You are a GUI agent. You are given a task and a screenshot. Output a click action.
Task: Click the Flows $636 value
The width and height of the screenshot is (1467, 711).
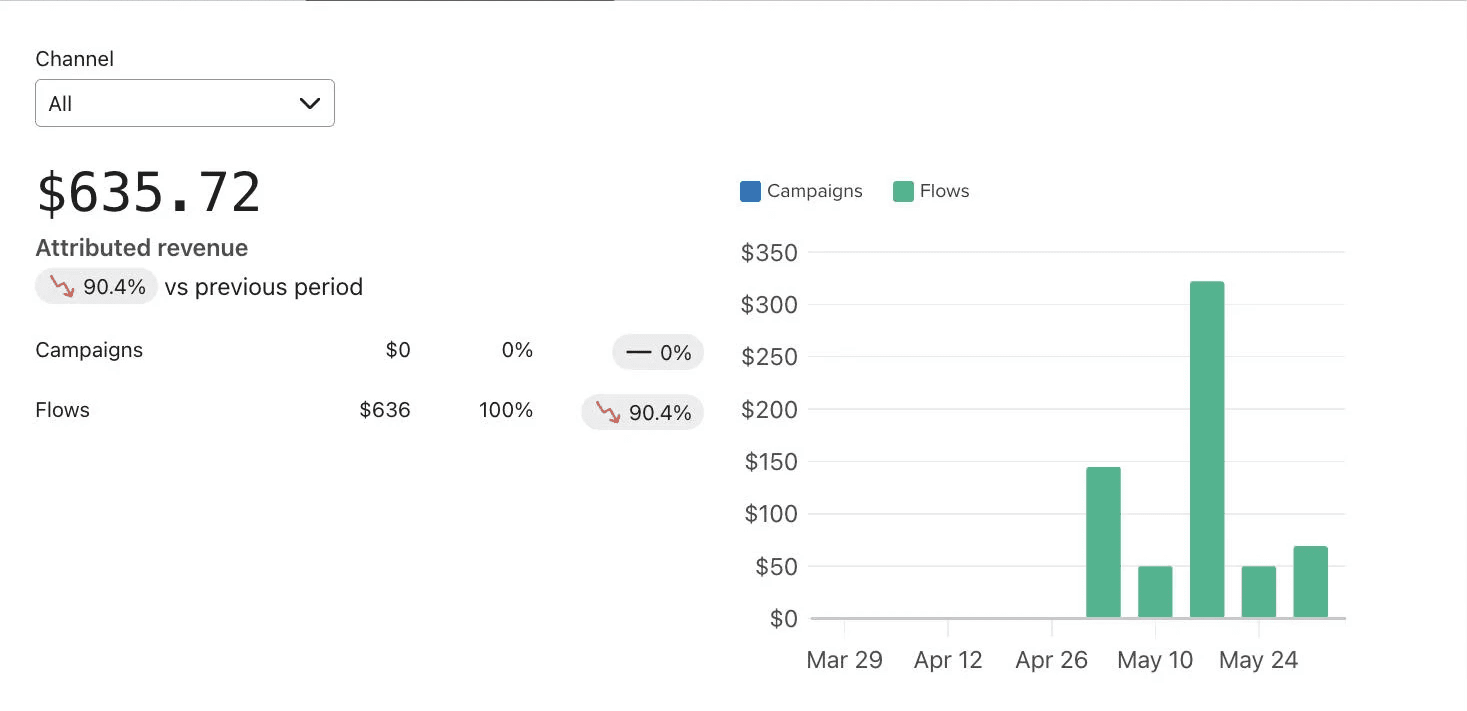pos(385,410)
